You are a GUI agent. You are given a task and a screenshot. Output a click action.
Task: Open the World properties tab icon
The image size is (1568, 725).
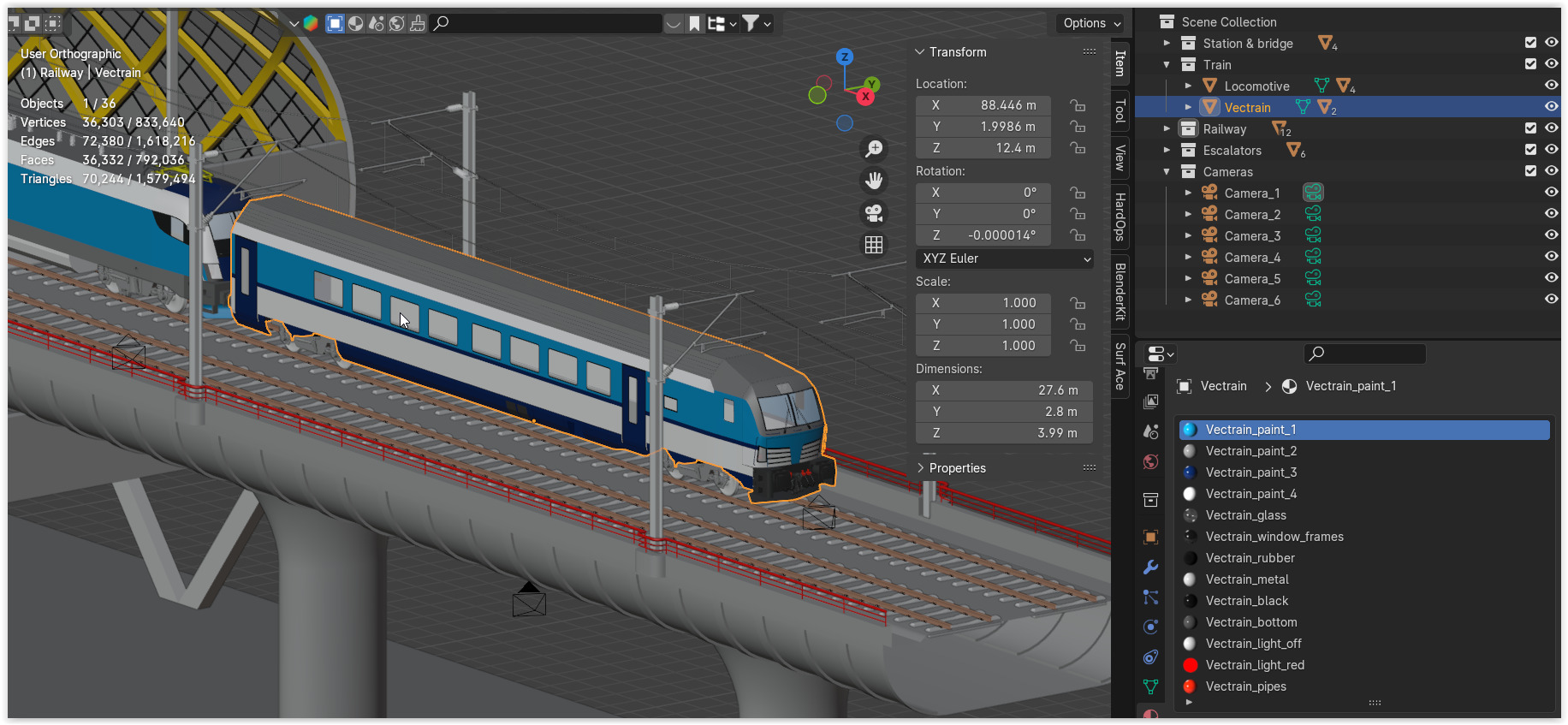[x=1151, y=462]
